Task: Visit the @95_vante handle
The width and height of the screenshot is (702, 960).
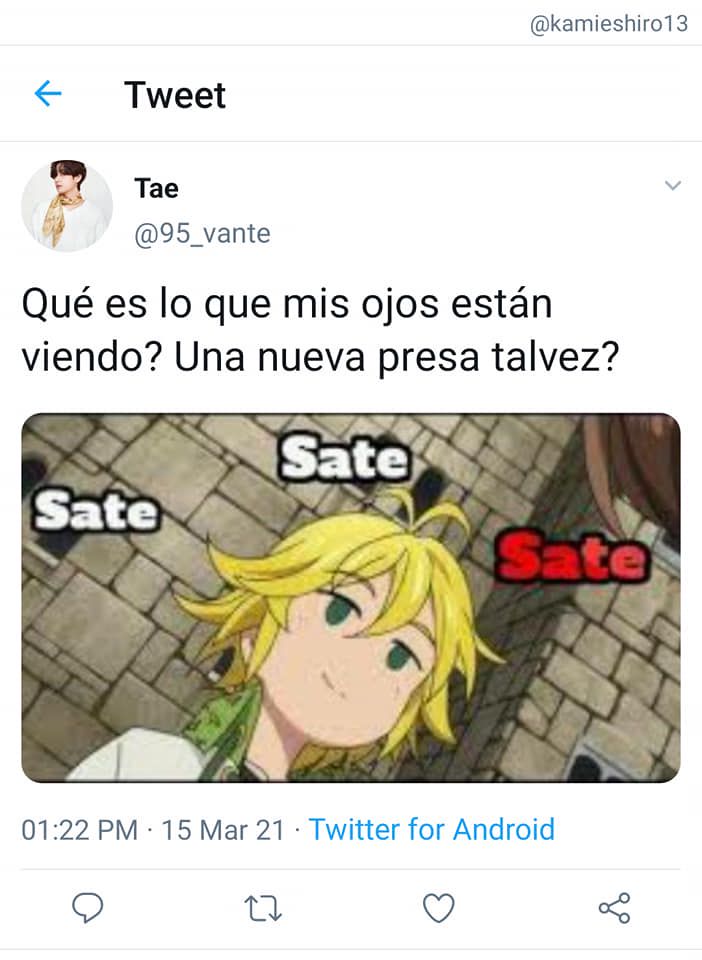Action: (x=203, y=234)
